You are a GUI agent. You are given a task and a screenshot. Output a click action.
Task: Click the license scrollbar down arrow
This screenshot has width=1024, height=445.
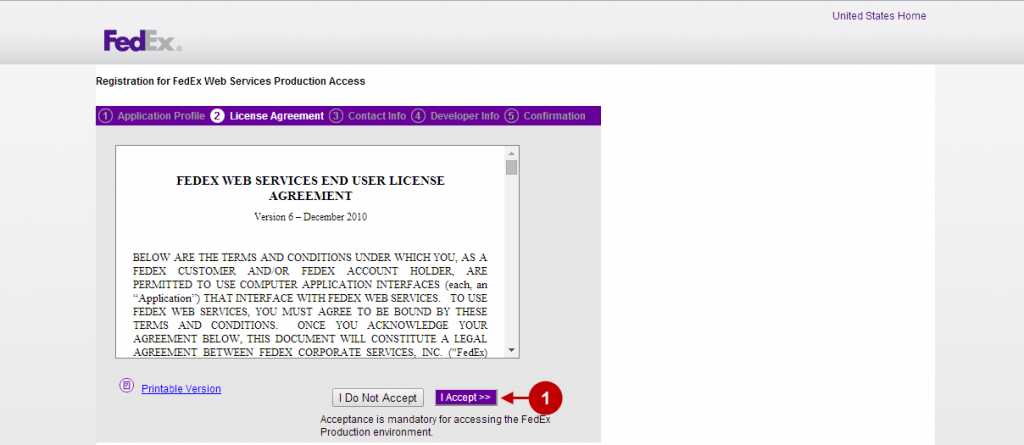pyautogui.click(x=511, y=351)
